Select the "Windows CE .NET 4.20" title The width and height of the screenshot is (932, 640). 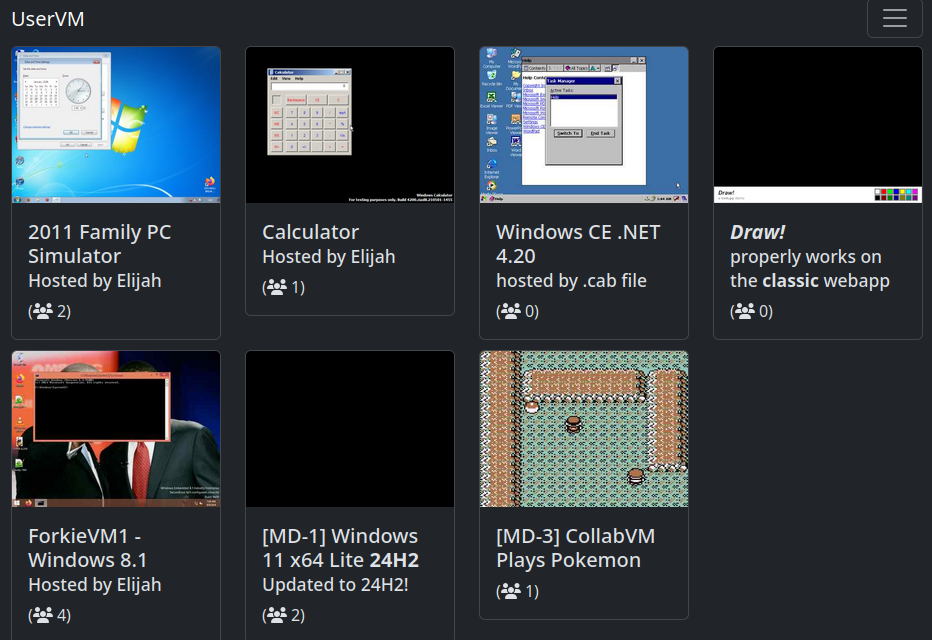(578, 244)
